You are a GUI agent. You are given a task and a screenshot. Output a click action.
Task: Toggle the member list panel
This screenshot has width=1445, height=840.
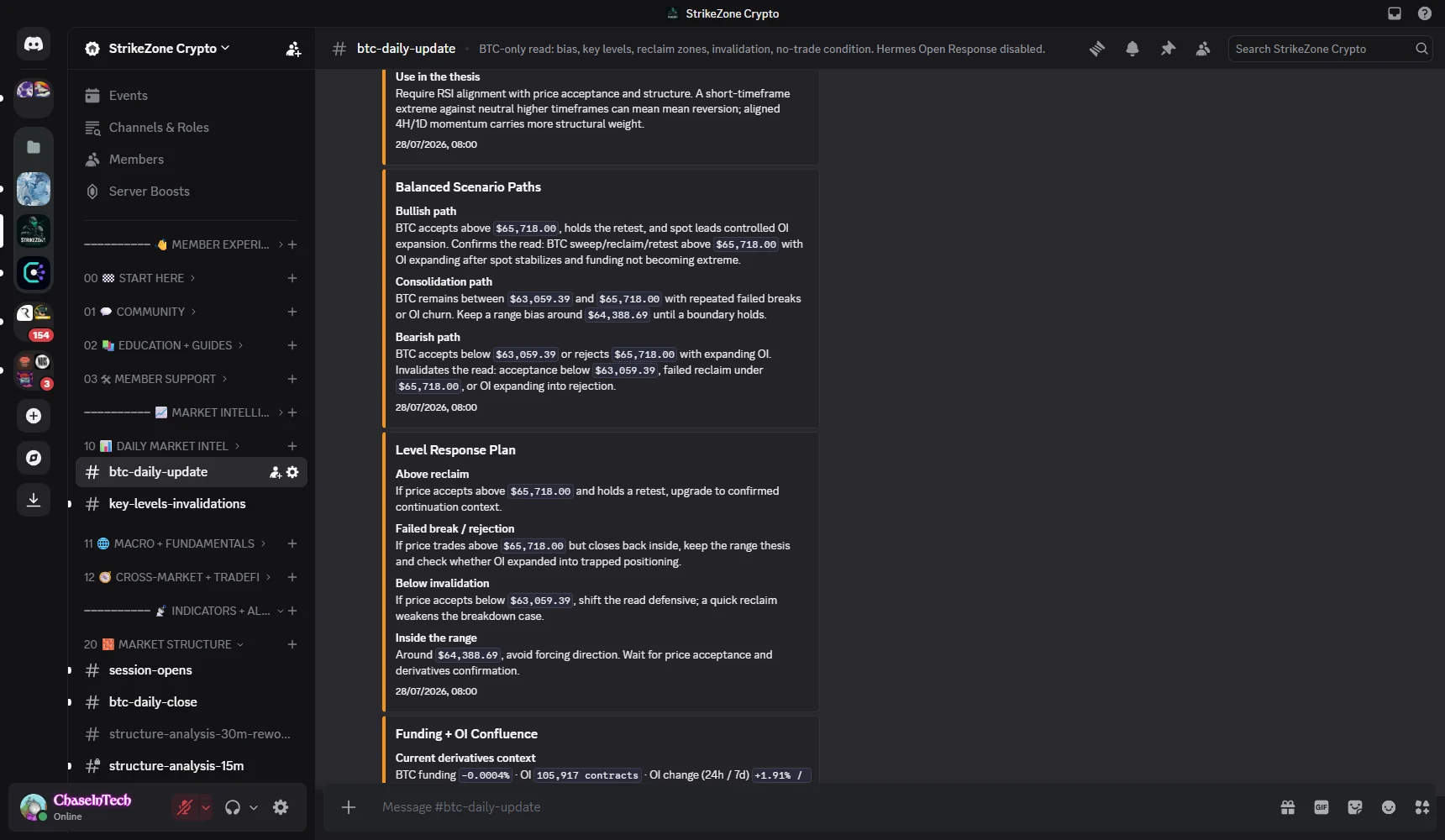pos(1203,49)
